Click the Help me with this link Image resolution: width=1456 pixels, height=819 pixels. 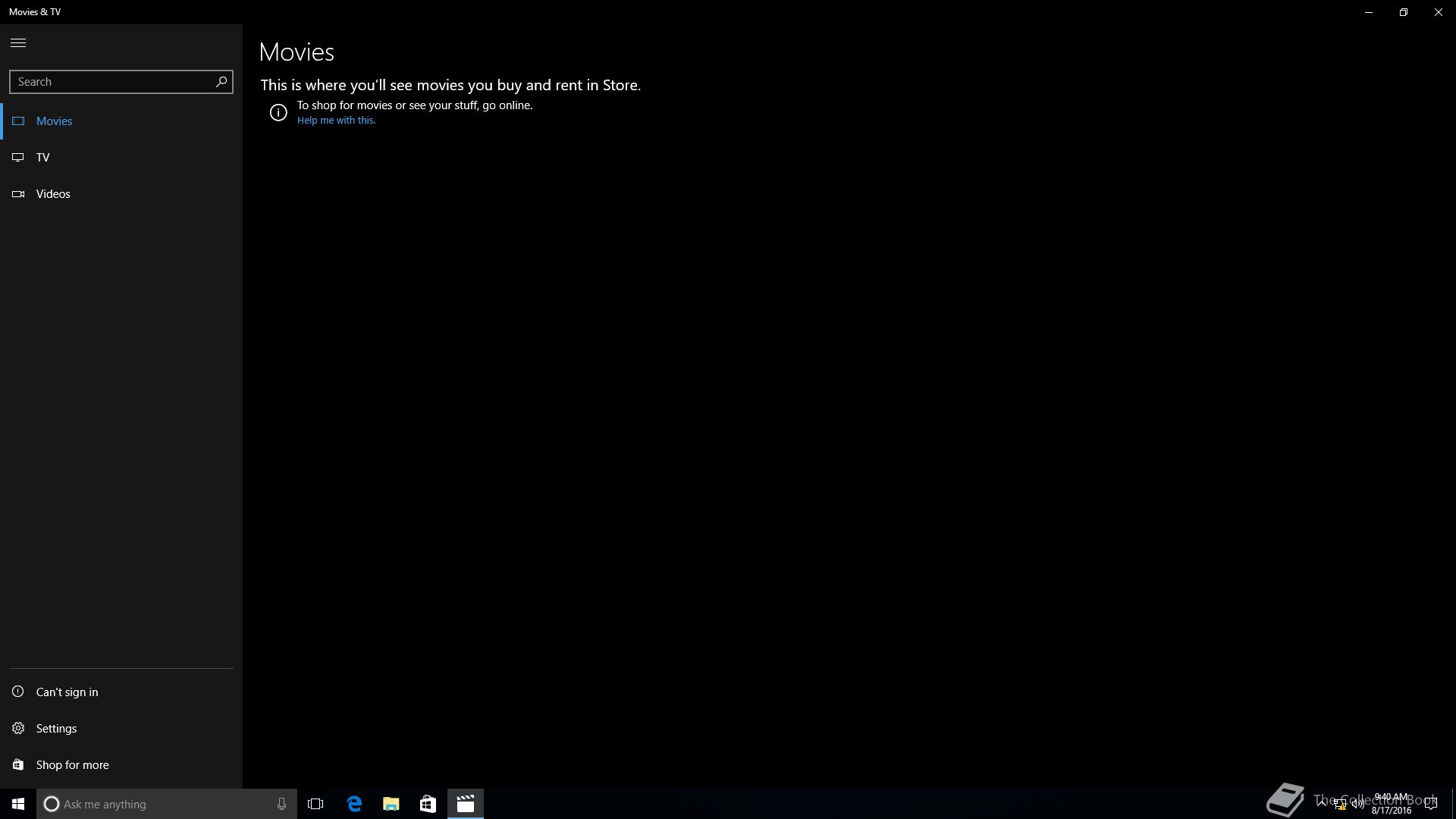coord(336,121)
